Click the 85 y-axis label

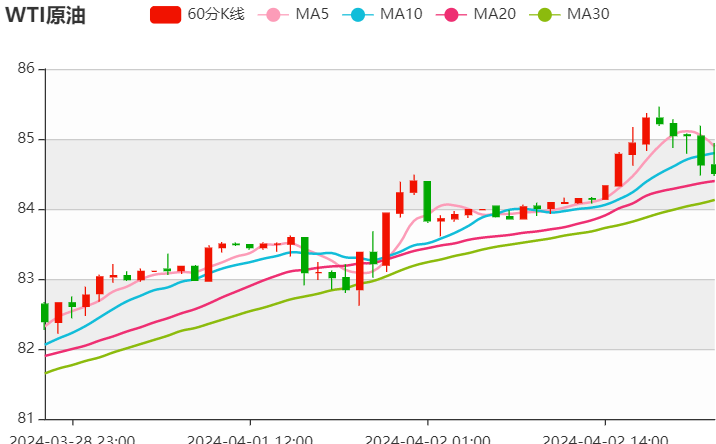(x=26, y=138)
